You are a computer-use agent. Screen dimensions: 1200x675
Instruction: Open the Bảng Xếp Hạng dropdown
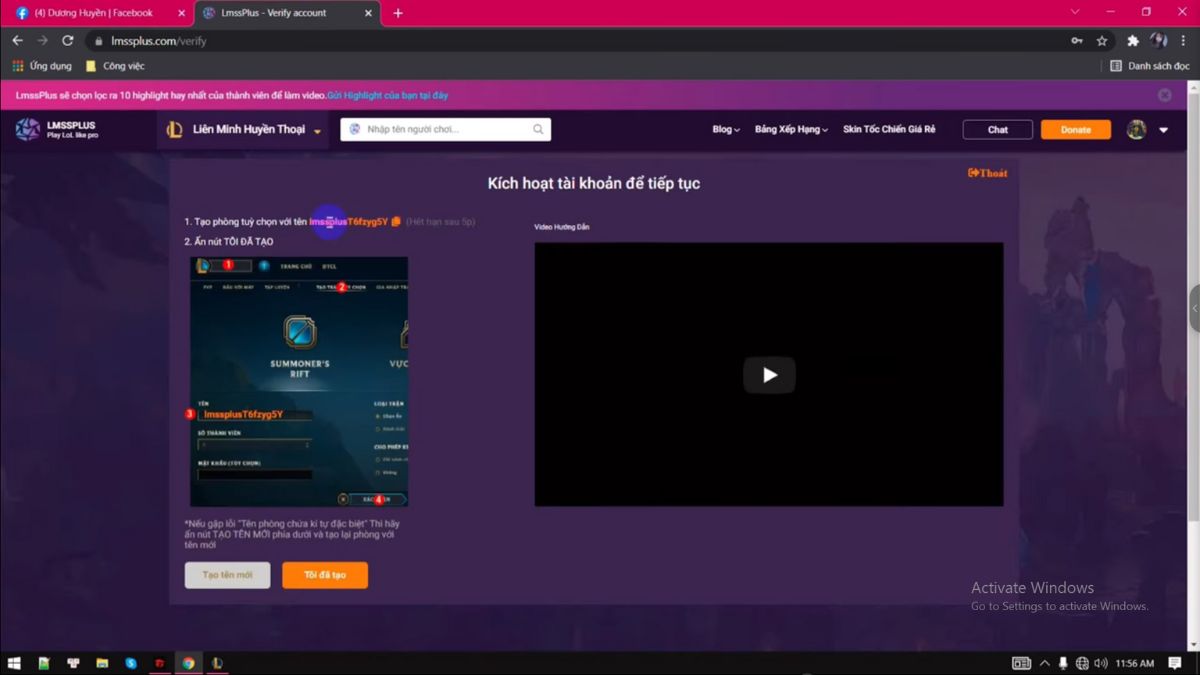791,129
